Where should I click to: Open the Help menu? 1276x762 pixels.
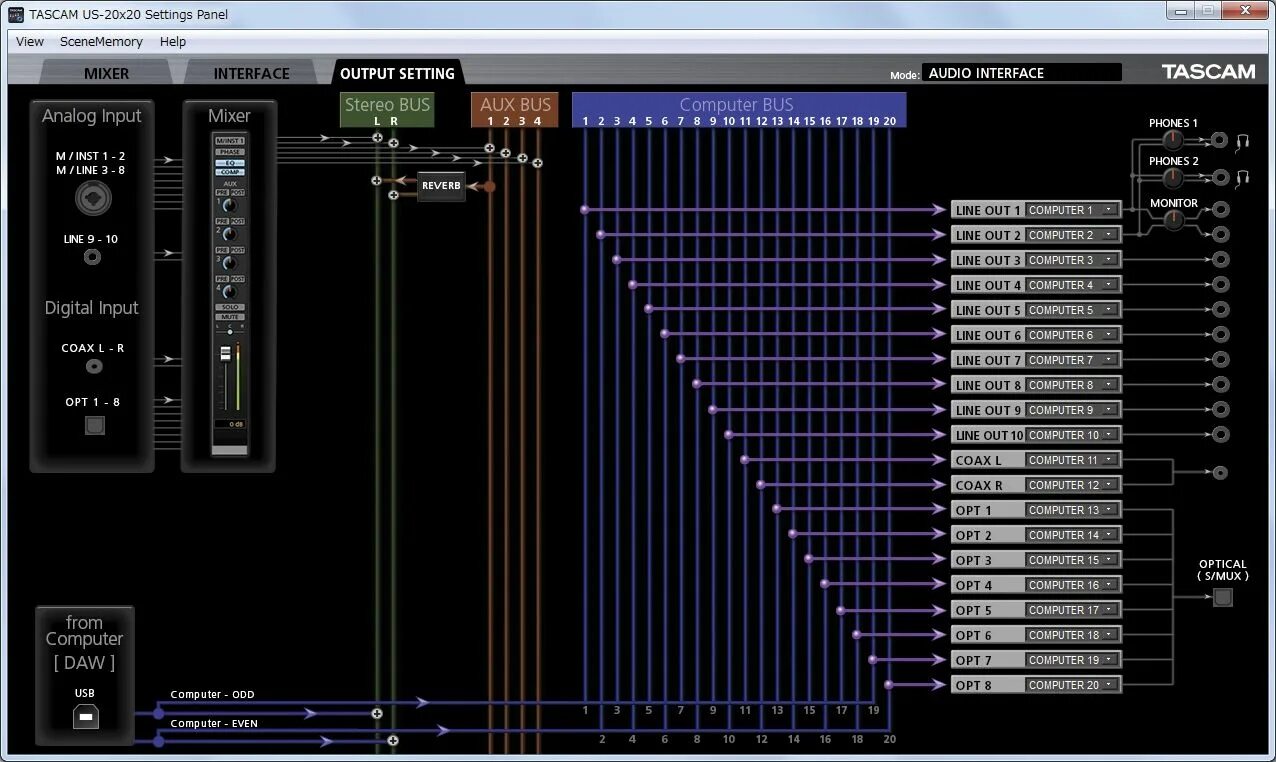[x=173, y=41]
